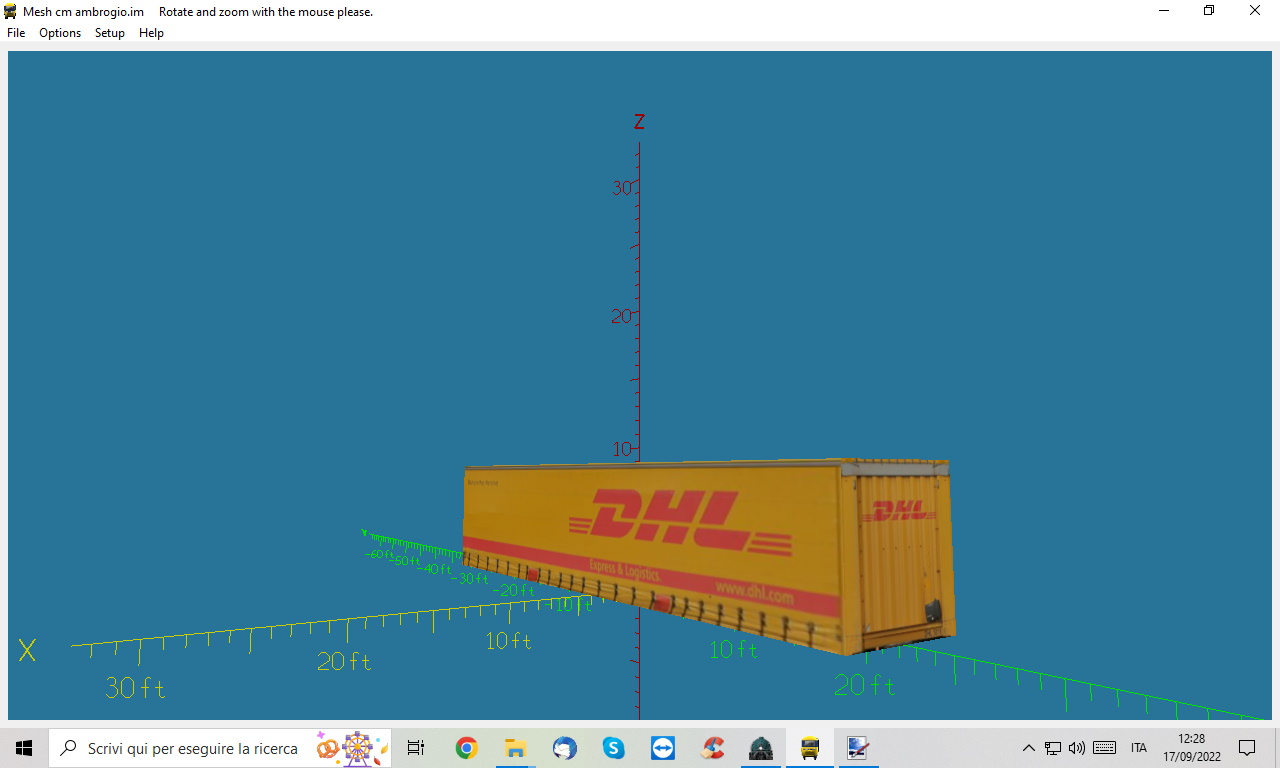The height and width of the screenshot is (768, 1280).
Task: Open the notification center icon
Action: [x=1247, y=748]
